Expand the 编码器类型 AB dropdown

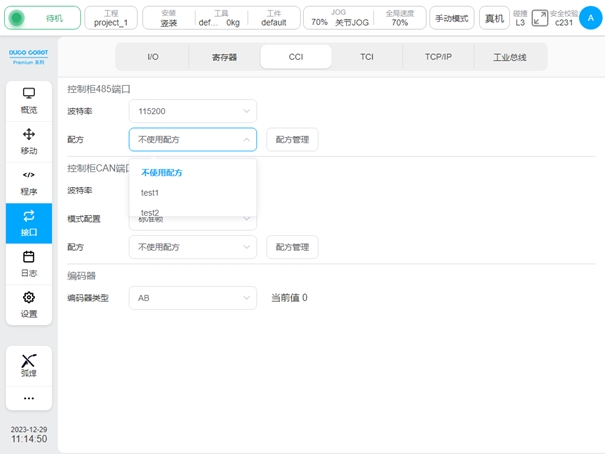point(192,297)
